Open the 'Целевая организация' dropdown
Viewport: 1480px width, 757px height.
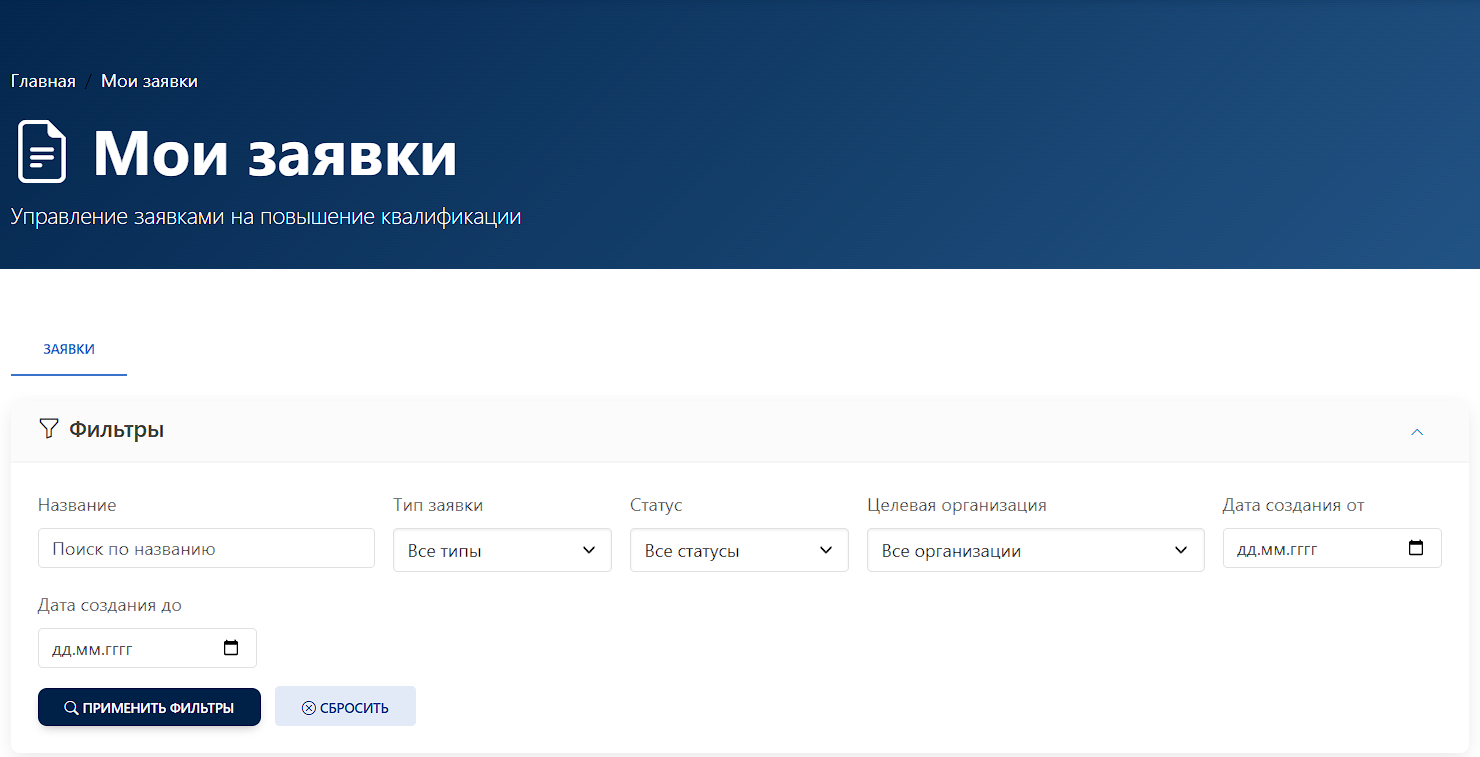(x=1035, y=550)
